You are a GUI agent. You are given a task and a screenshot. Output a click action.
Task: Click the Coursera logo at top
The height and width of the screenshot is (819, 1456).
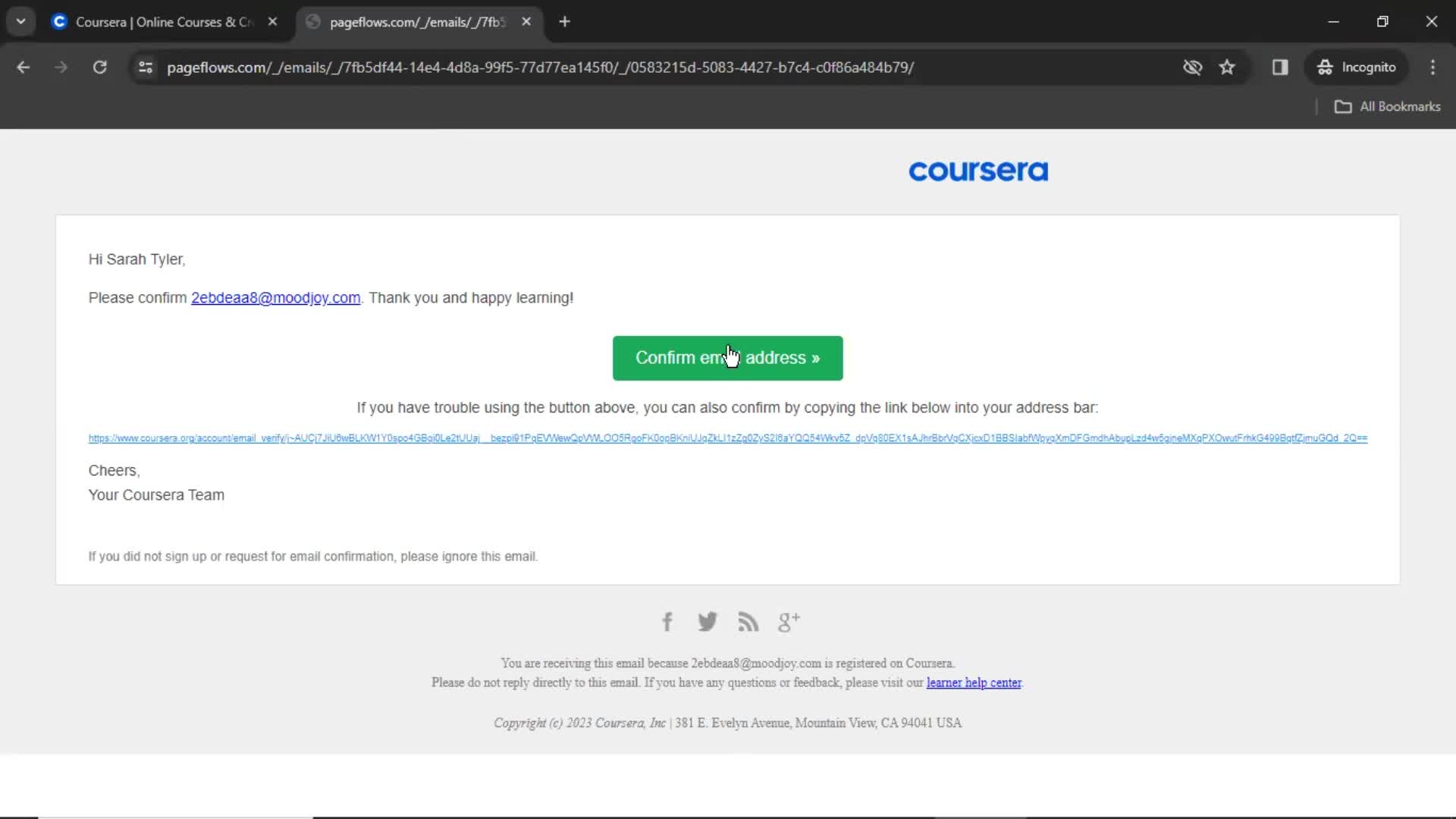(978, 170)
